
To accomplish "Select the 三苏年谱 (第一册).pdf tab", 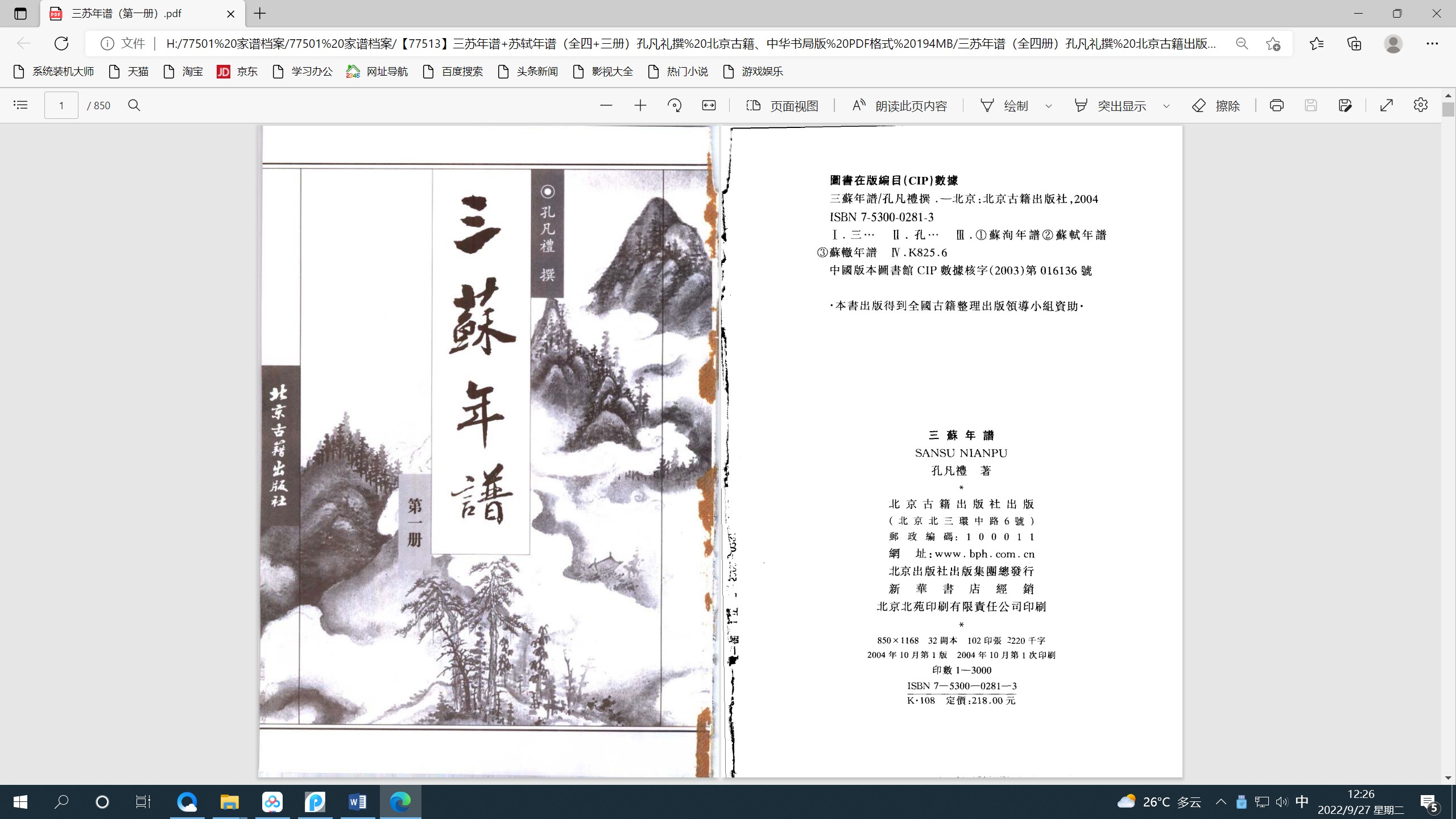I will (142, 14).
